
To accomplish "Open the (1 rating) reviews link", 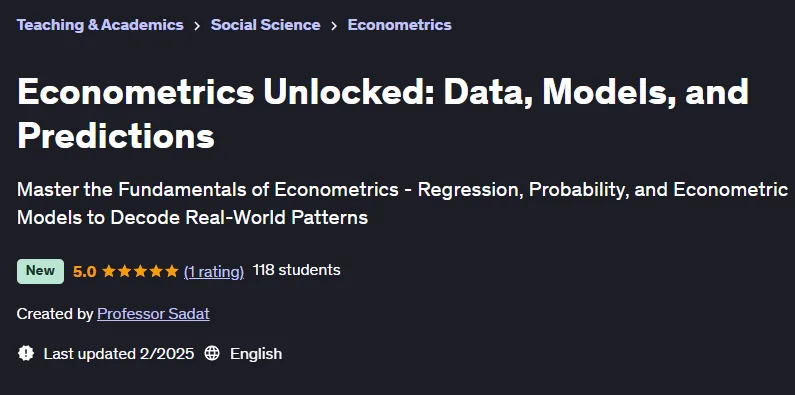I will (213, 272).
